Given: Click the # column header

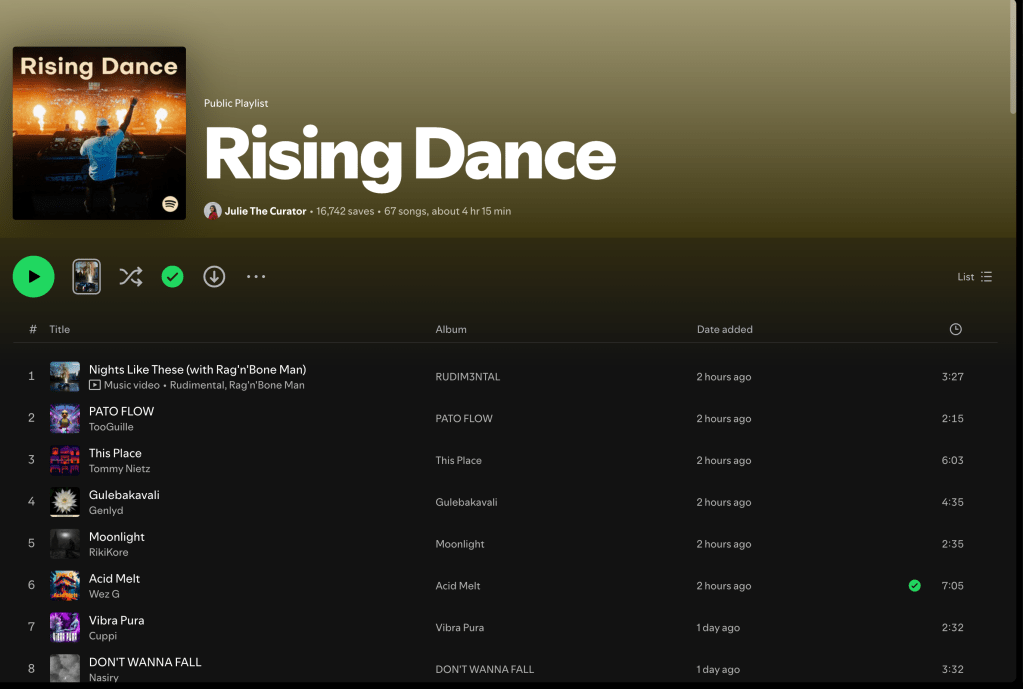Looking at the screenshot, I should (x=33, y=329).
